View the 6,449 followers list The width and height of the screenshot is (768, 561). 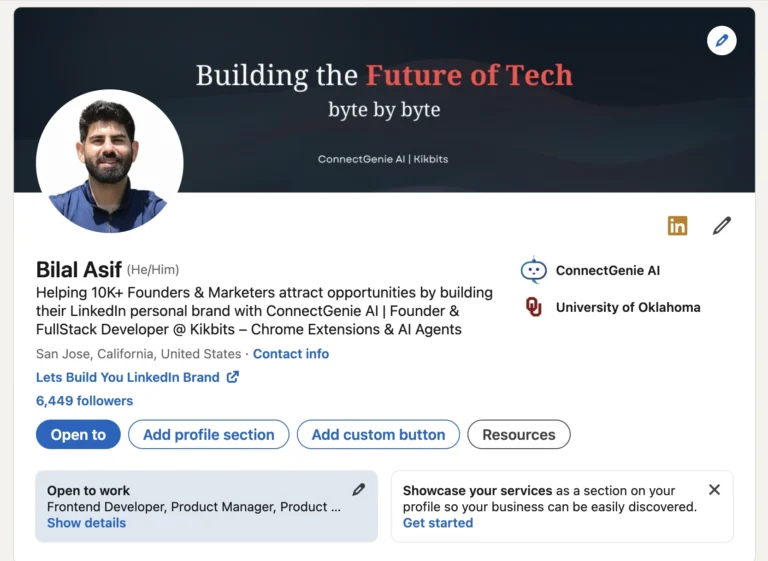[x=84, y=401]
